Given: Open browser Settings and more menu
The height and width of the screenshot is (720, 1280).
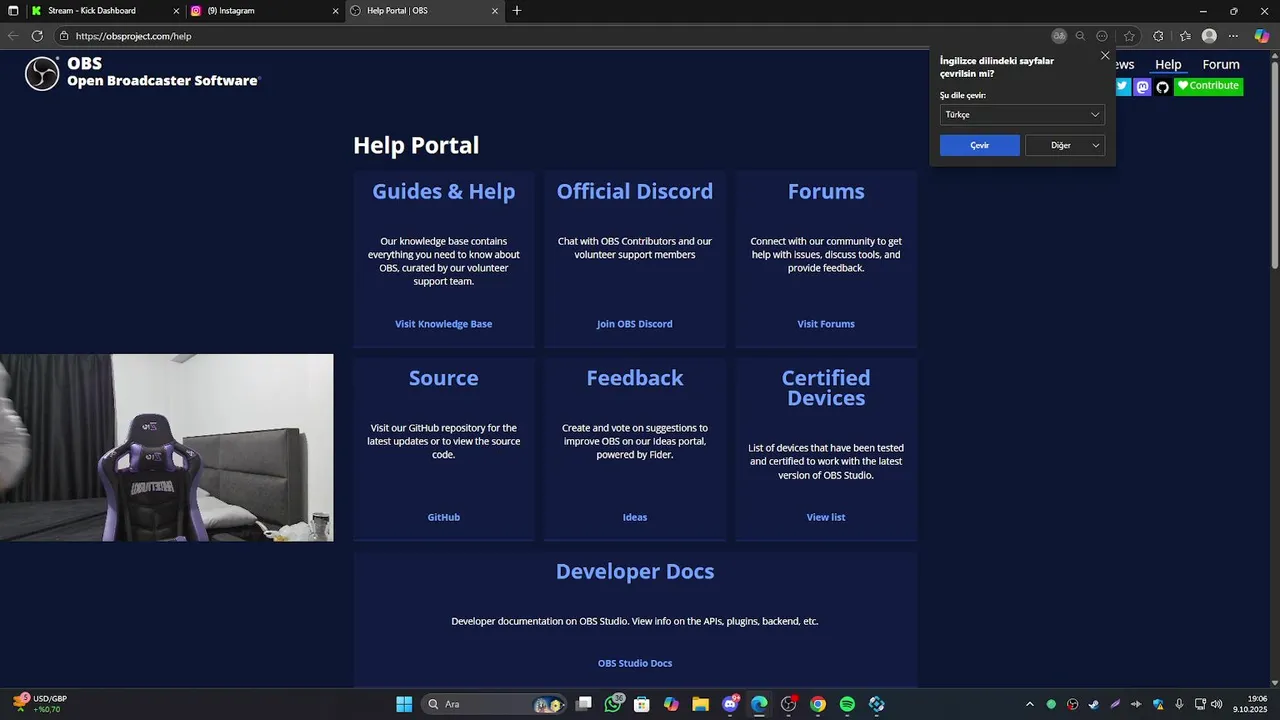Looking at the screenshot, I should coord(1233,36).
